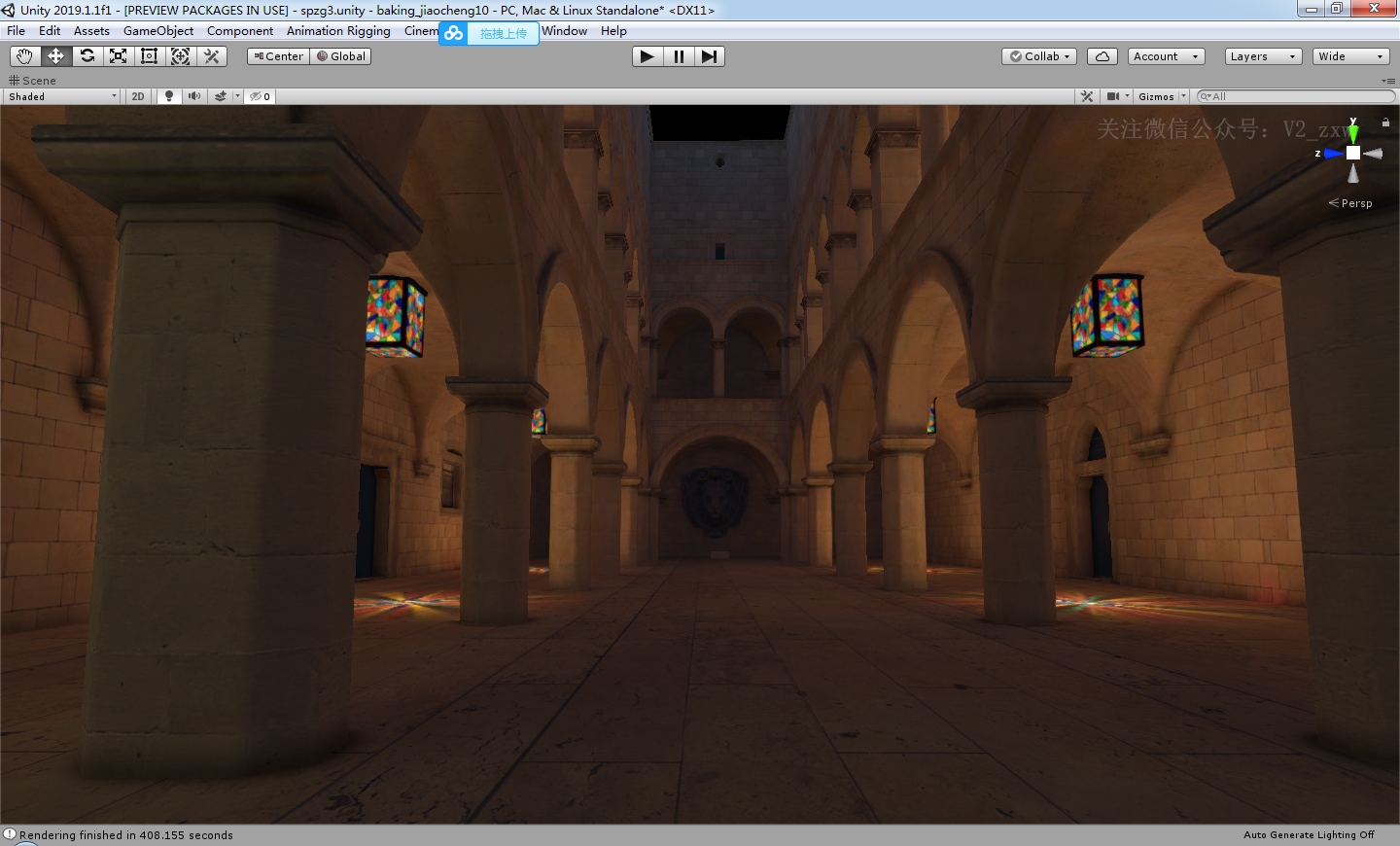1400x846 pixels.
Task: Start Play mode
Action: click(x=647, y=56)
